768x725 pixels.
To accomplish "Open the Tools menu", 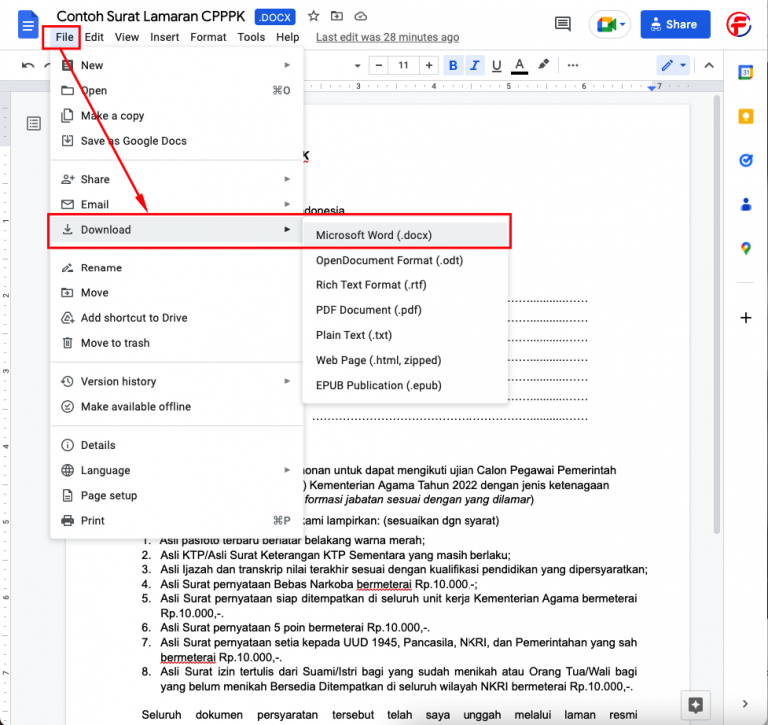I will [x=251, y=37].
